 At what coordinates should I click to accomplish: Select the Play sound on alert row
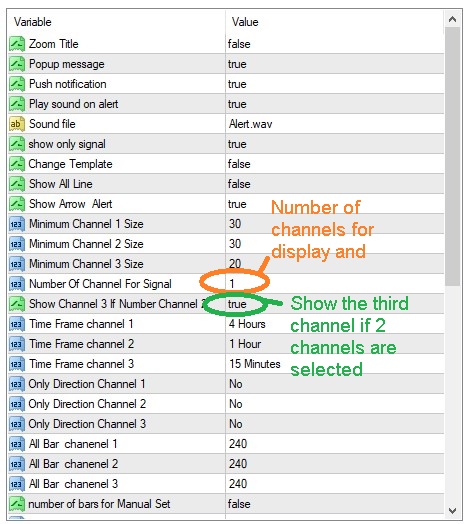pyautogui.click(x=226, y=104)
